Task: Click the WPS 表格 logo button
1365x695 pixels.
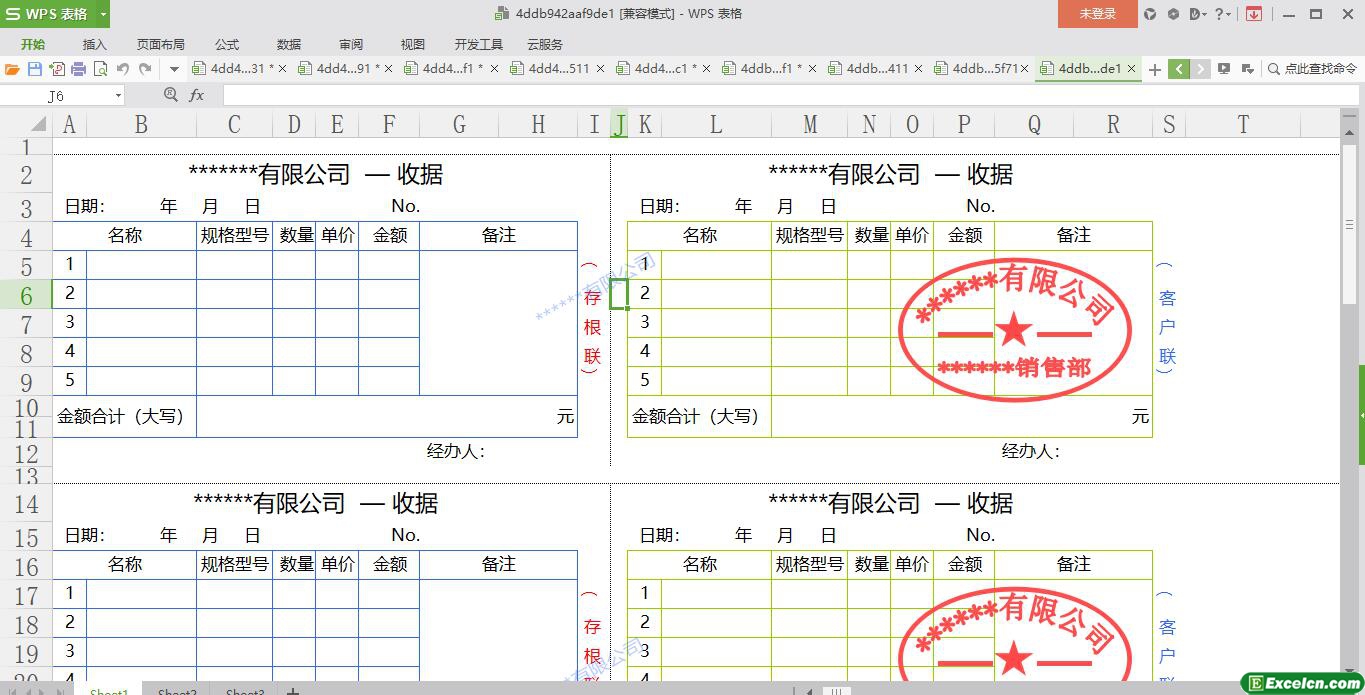Action: click(48, 14)
